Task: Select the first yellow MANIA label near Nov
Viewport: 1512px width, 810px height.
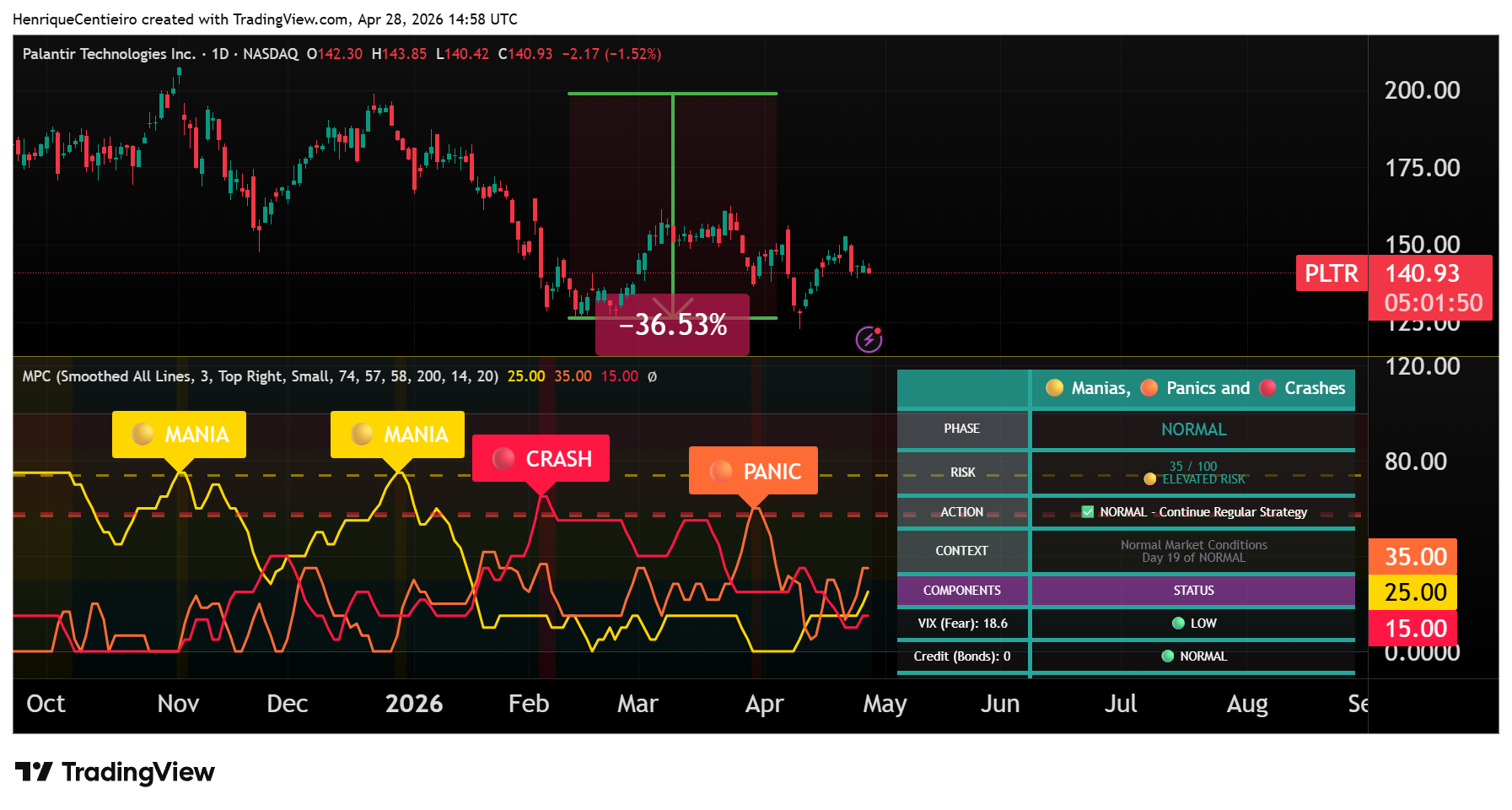Action: [x=179, y=435]
